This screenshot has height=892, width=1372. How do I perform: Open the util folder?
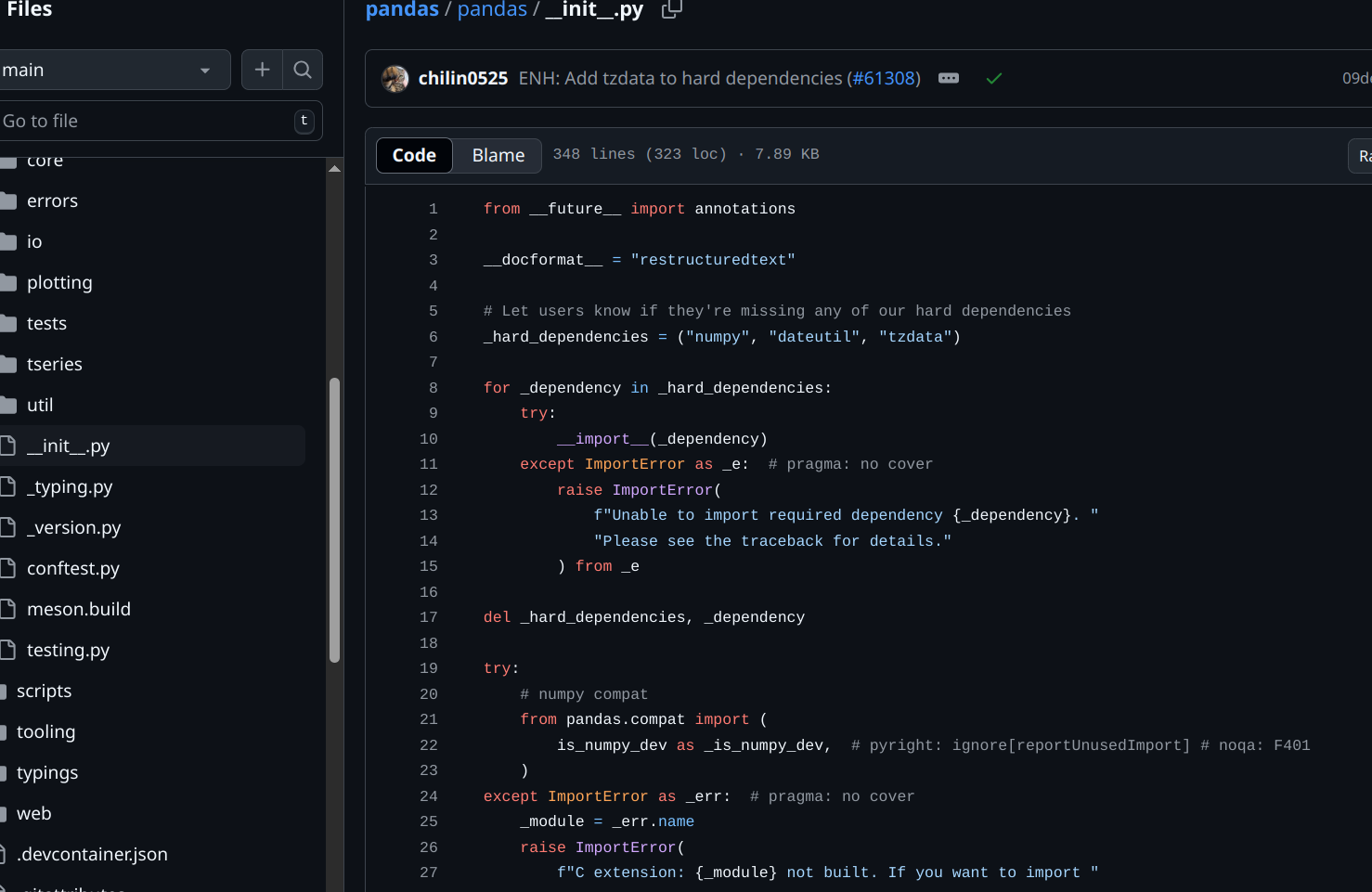click(x=40, y=405)
